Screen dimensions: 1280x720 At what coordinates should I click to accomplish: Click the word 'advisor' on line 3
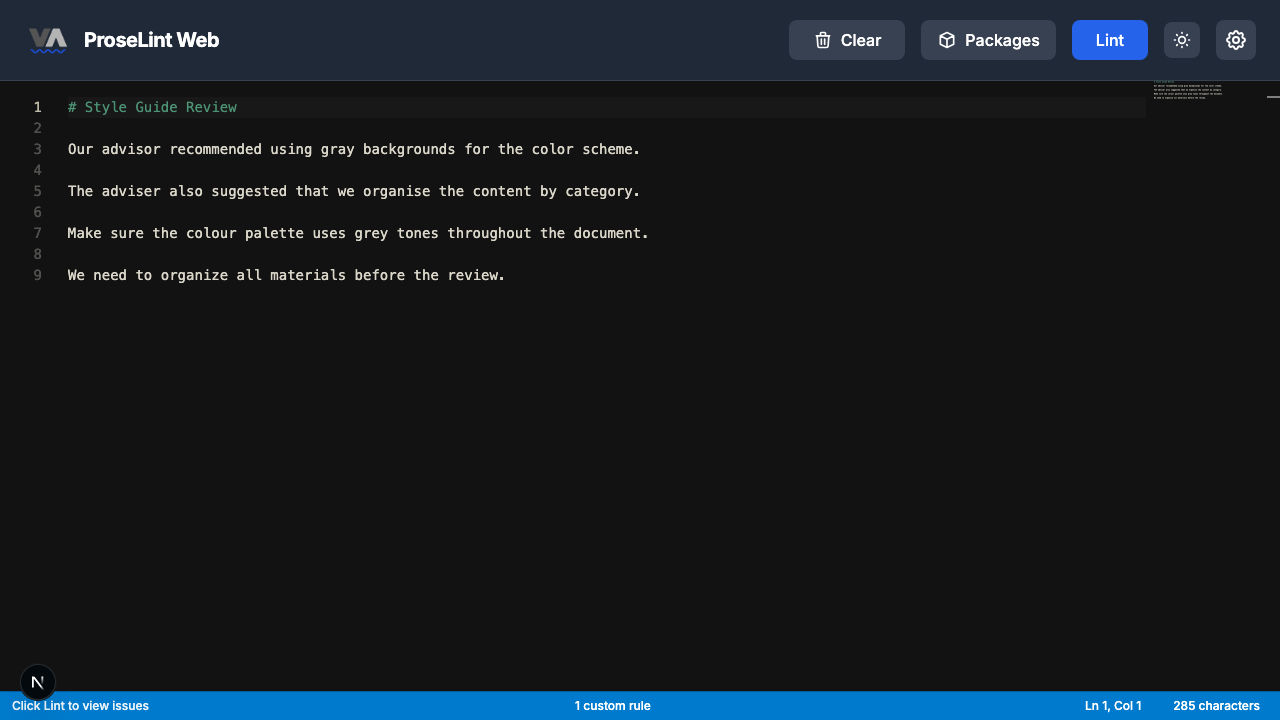tap(131, 149)
